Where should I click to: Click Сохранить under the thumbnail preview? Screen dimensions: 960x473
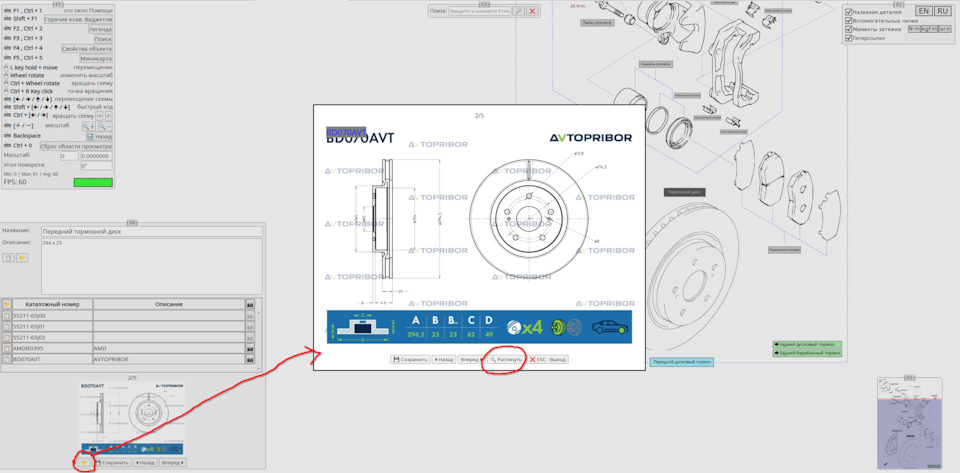tap(112, 463)
